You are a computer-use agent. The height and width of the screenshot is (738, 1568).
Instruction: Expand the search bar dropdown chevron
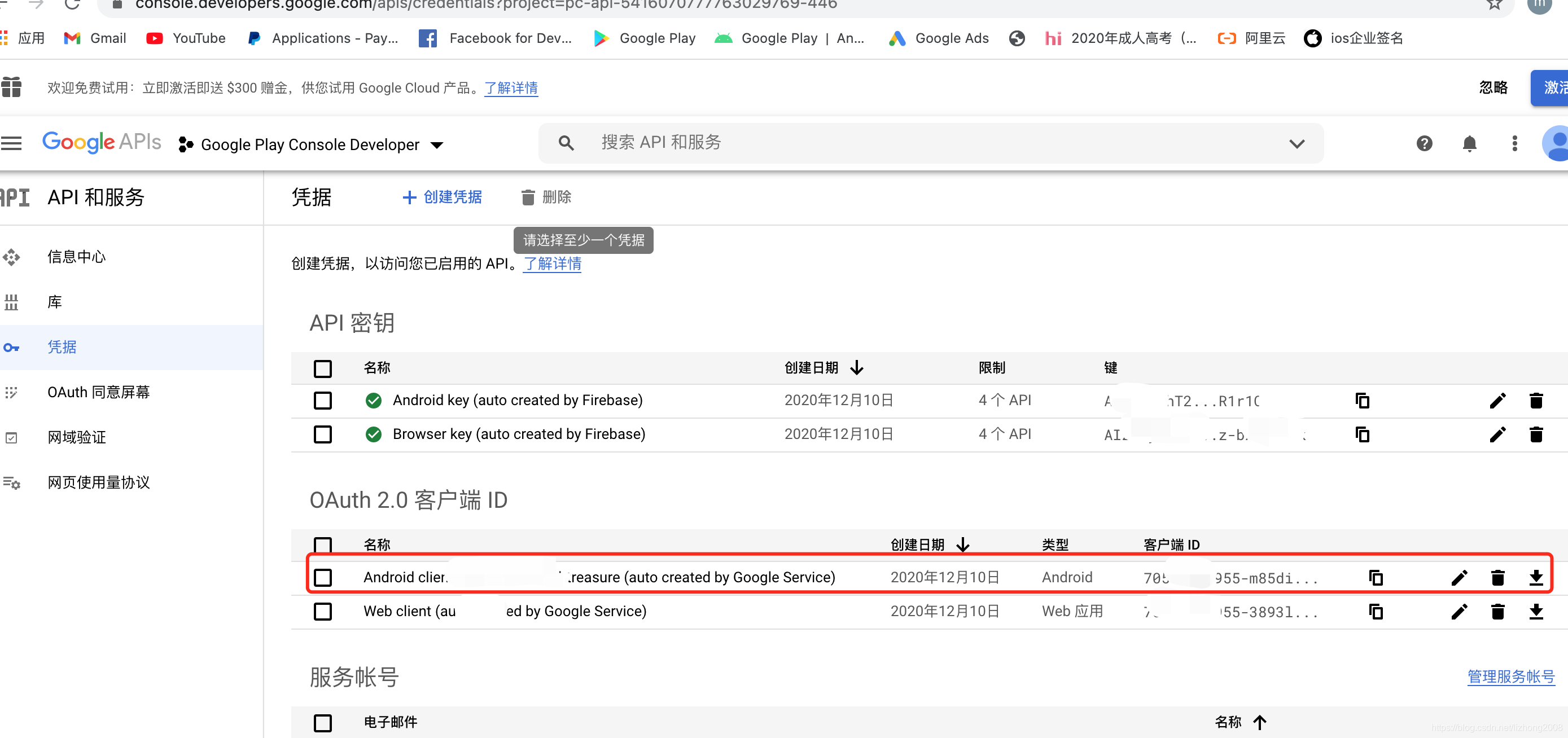click(x=1297, y=143)
